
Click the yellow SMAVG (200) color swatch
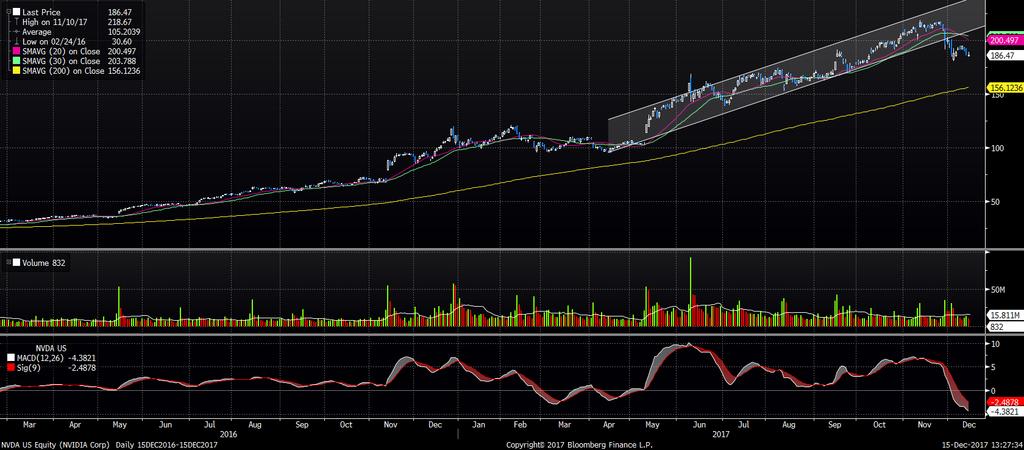16,71
